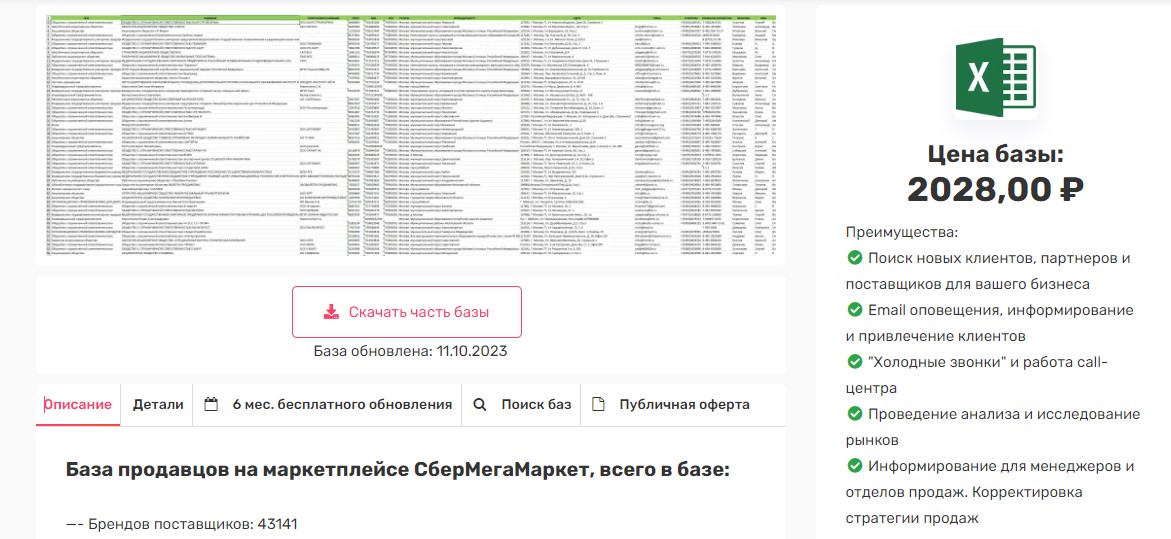Open the Детали tab

158,405
